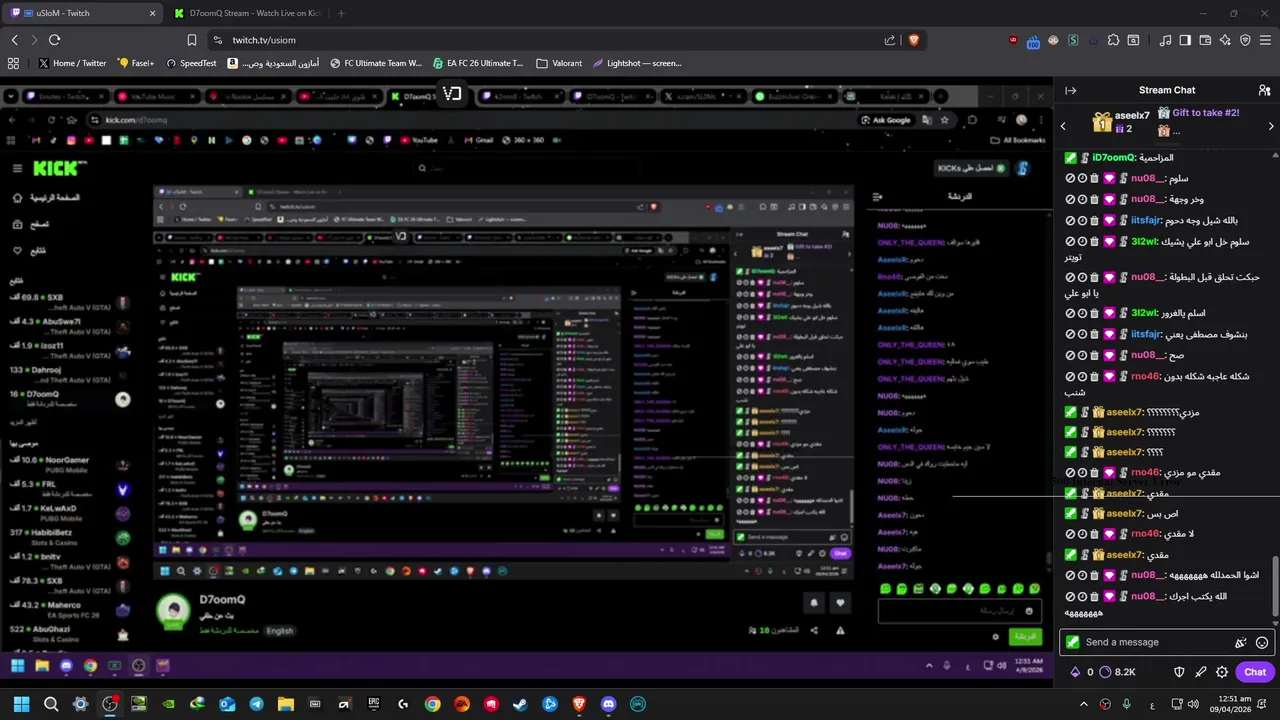
Task: Timeout nu08__ on the 'سلوم' message
Action: click(x=1082, y=179)
